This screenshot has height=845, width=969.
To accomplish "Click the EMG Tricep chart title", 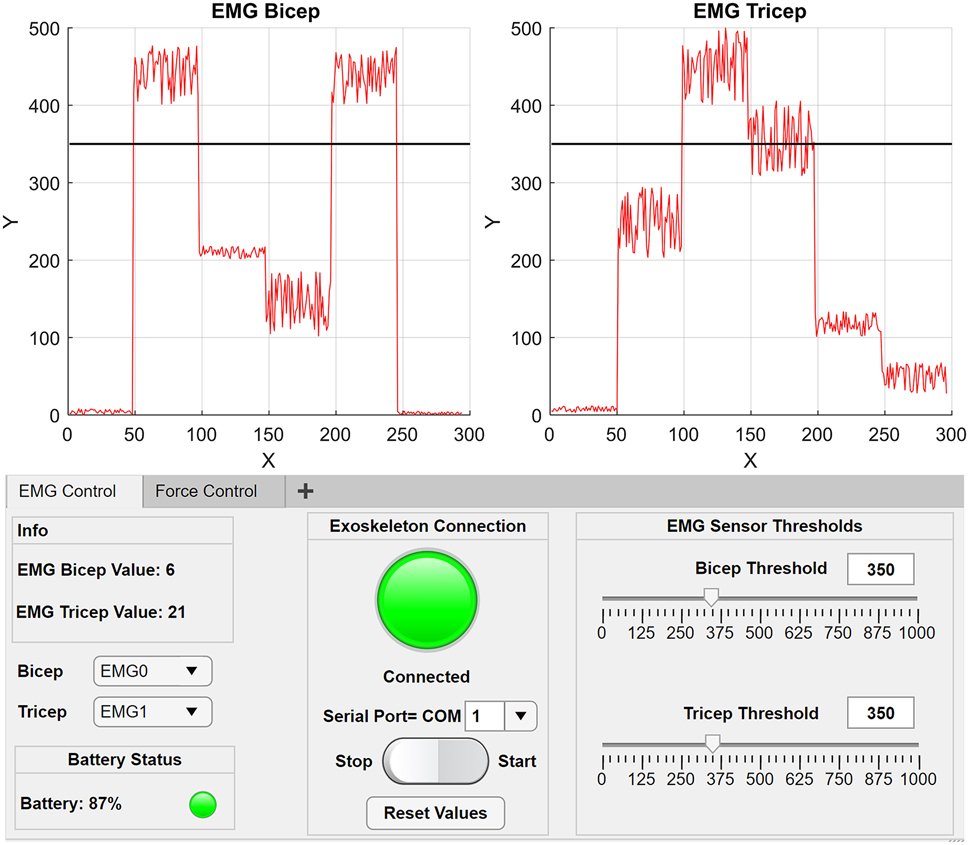I will click(750, 12).
